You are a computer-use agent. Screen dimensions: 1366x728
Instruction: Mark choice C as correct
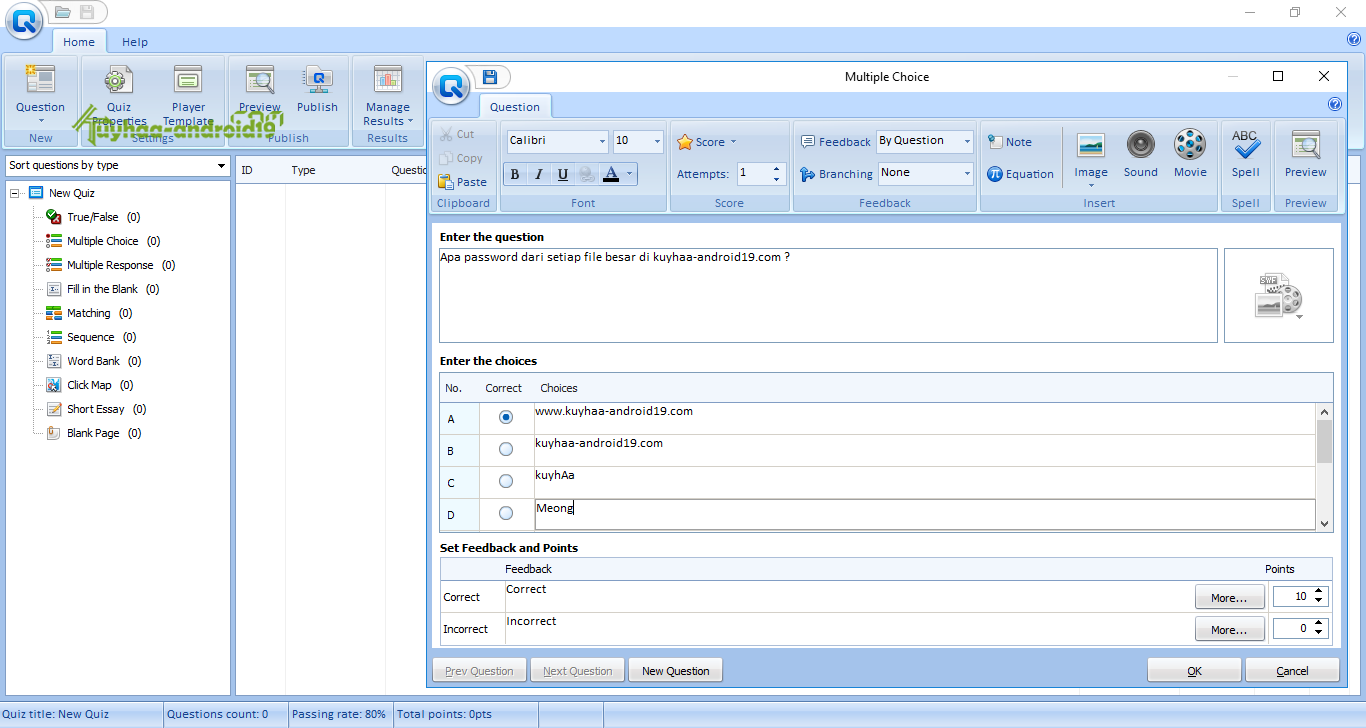(x=506, y=481)
